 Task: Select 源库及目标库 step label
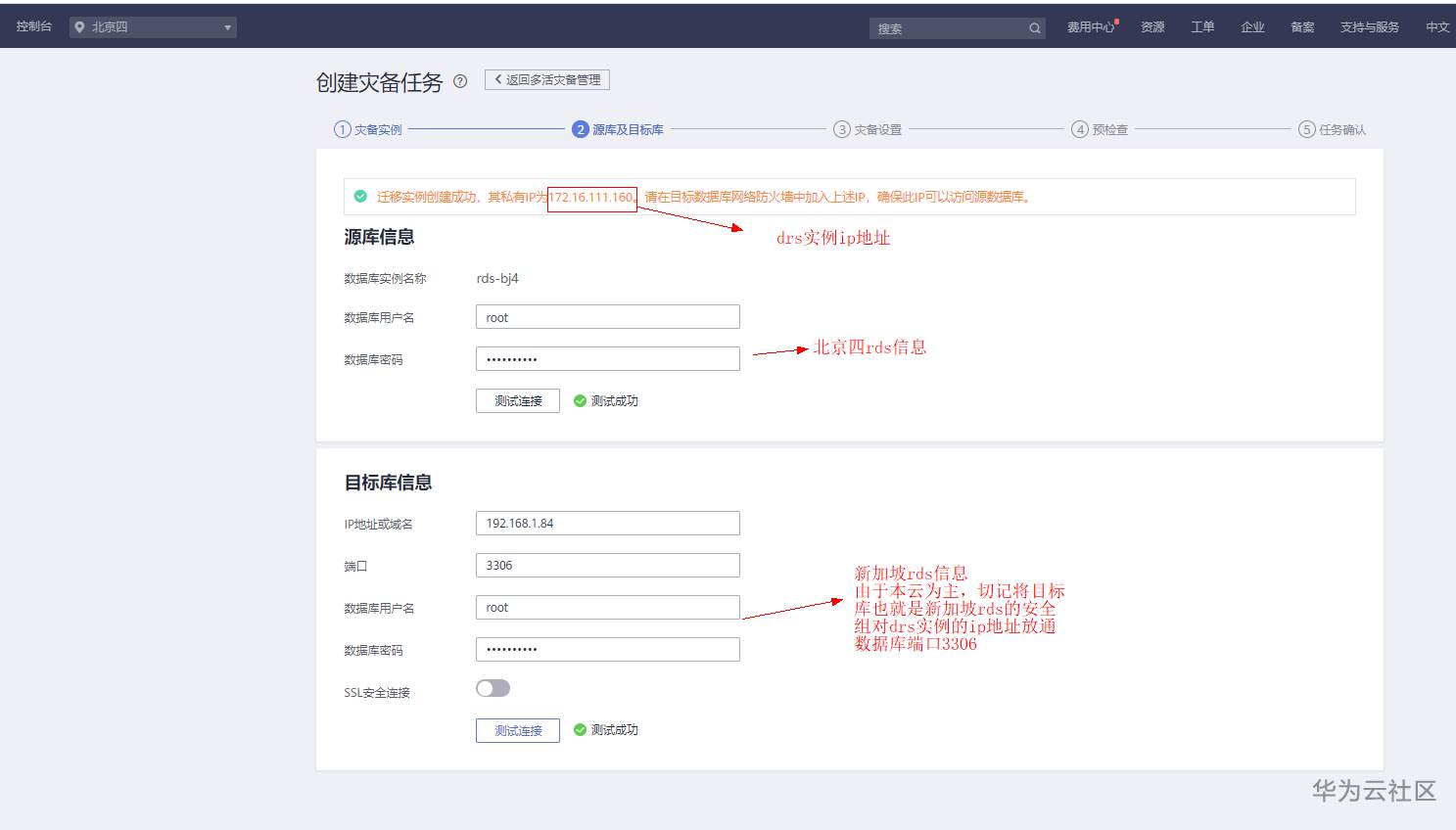point(628,129)
